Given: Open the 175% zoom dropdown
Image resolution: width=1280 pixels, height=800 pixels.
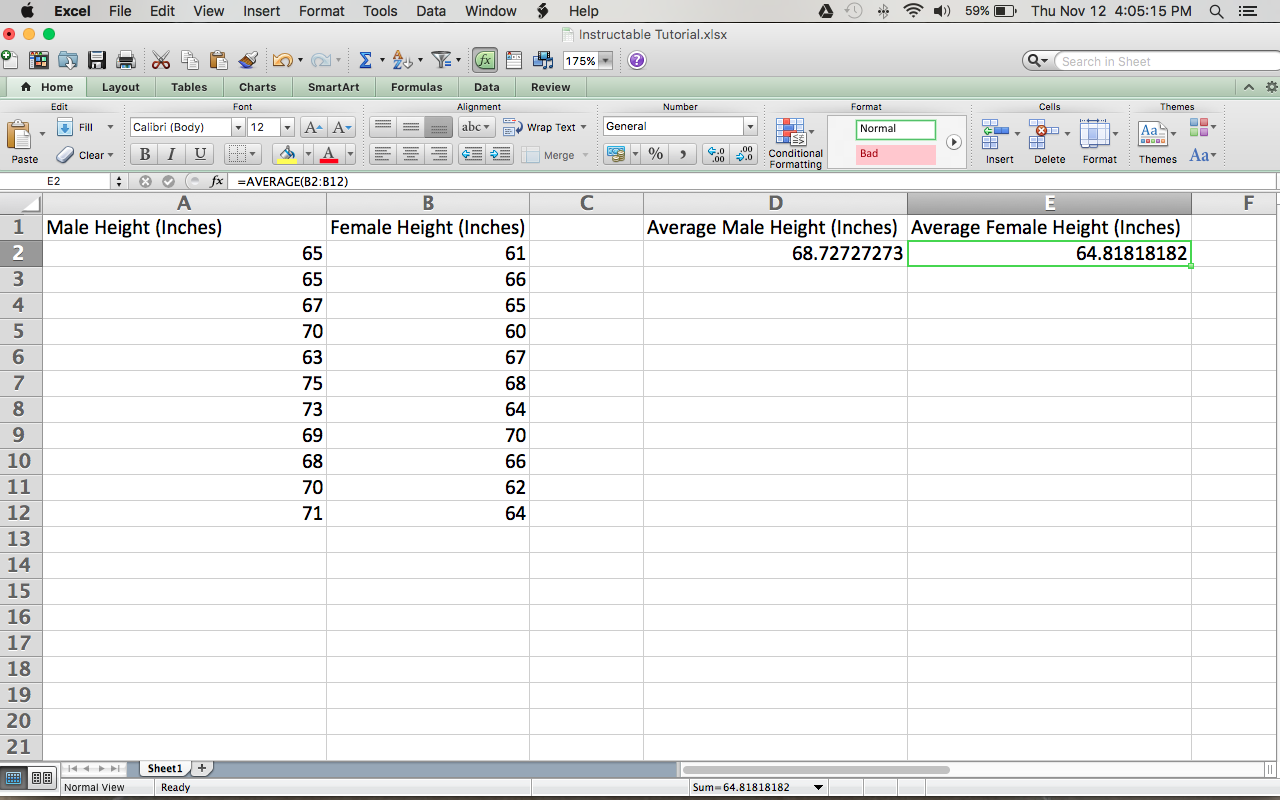Looking at the screenshot, I should point(605,61).
